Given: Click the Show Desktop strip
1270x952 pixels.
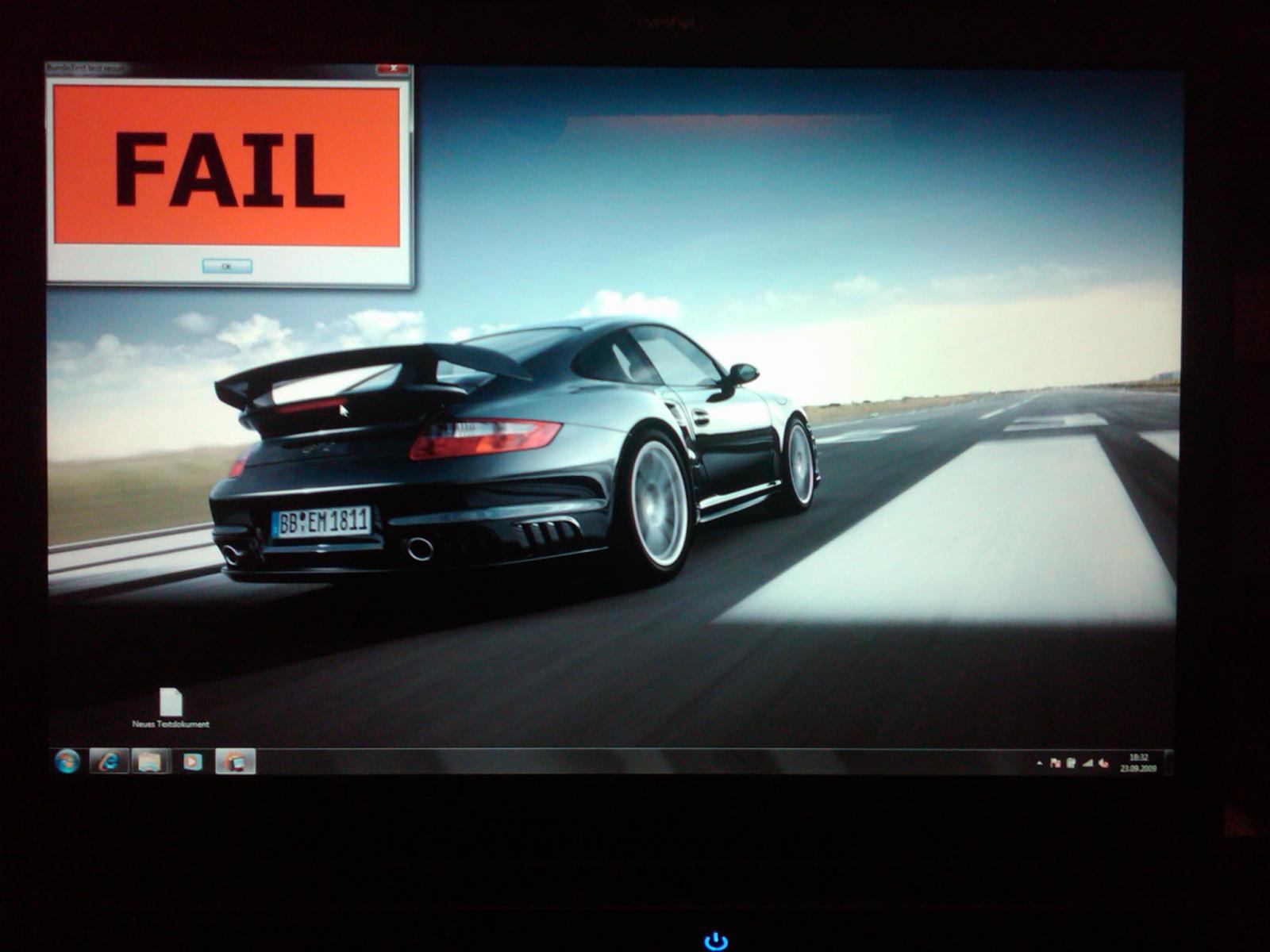Looking at the screenshot, I should [x=1168, y=762].
